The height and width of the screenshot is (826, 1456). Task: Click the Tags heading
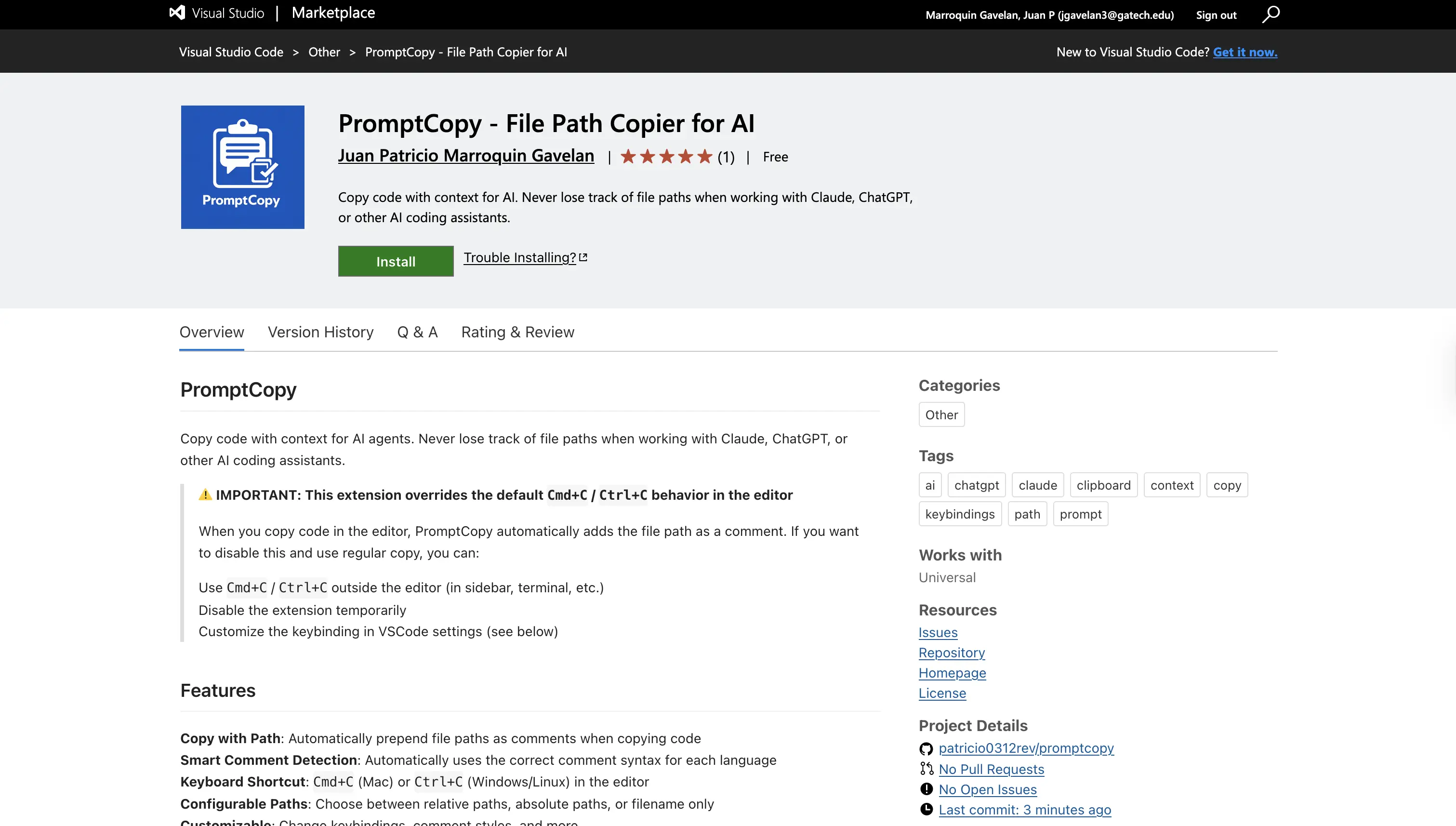(x=936, y=456)
